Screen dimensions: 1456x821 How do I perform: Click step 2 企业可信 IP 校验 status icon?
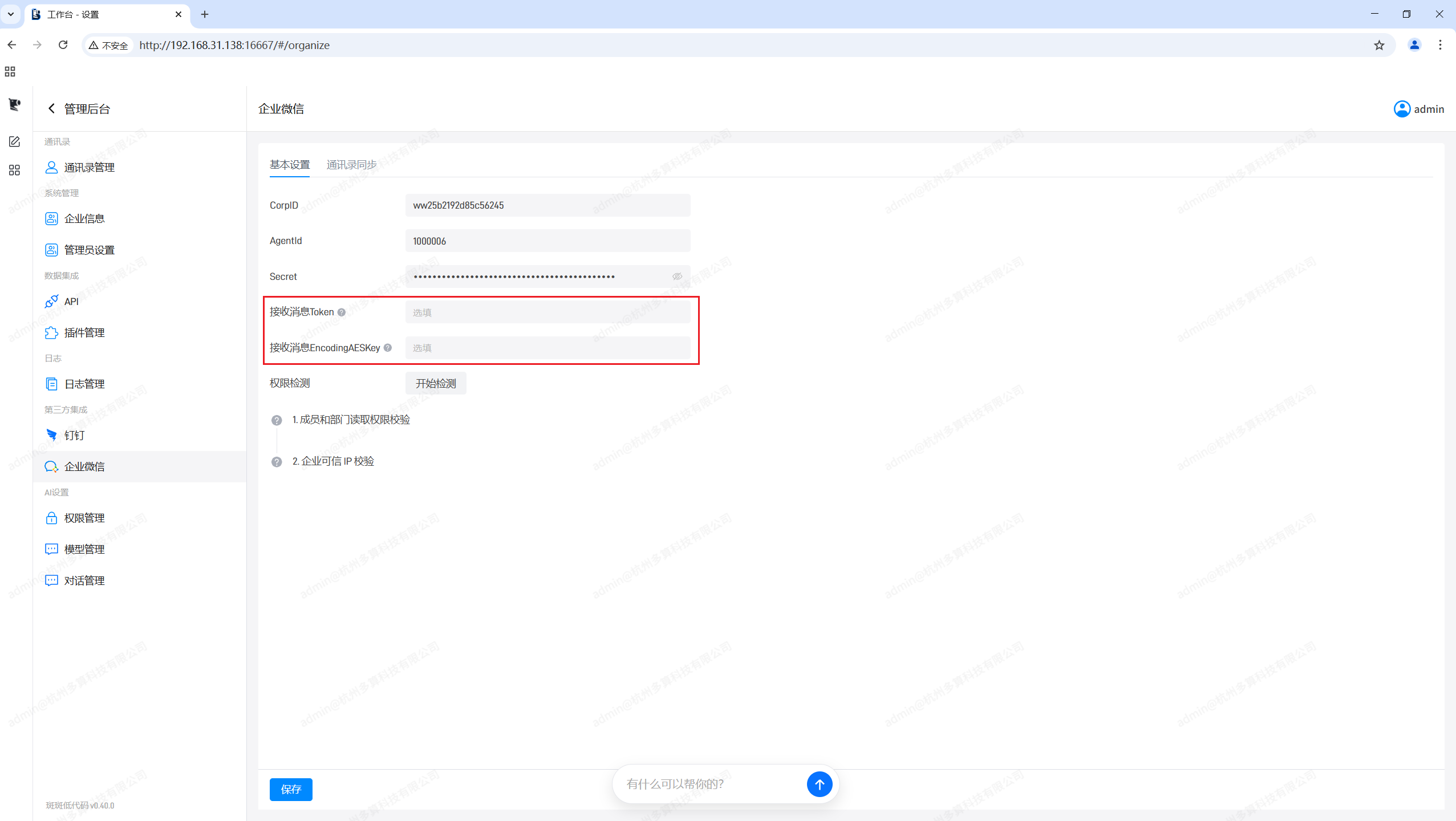pyautogui.click(x=277, y=462)
